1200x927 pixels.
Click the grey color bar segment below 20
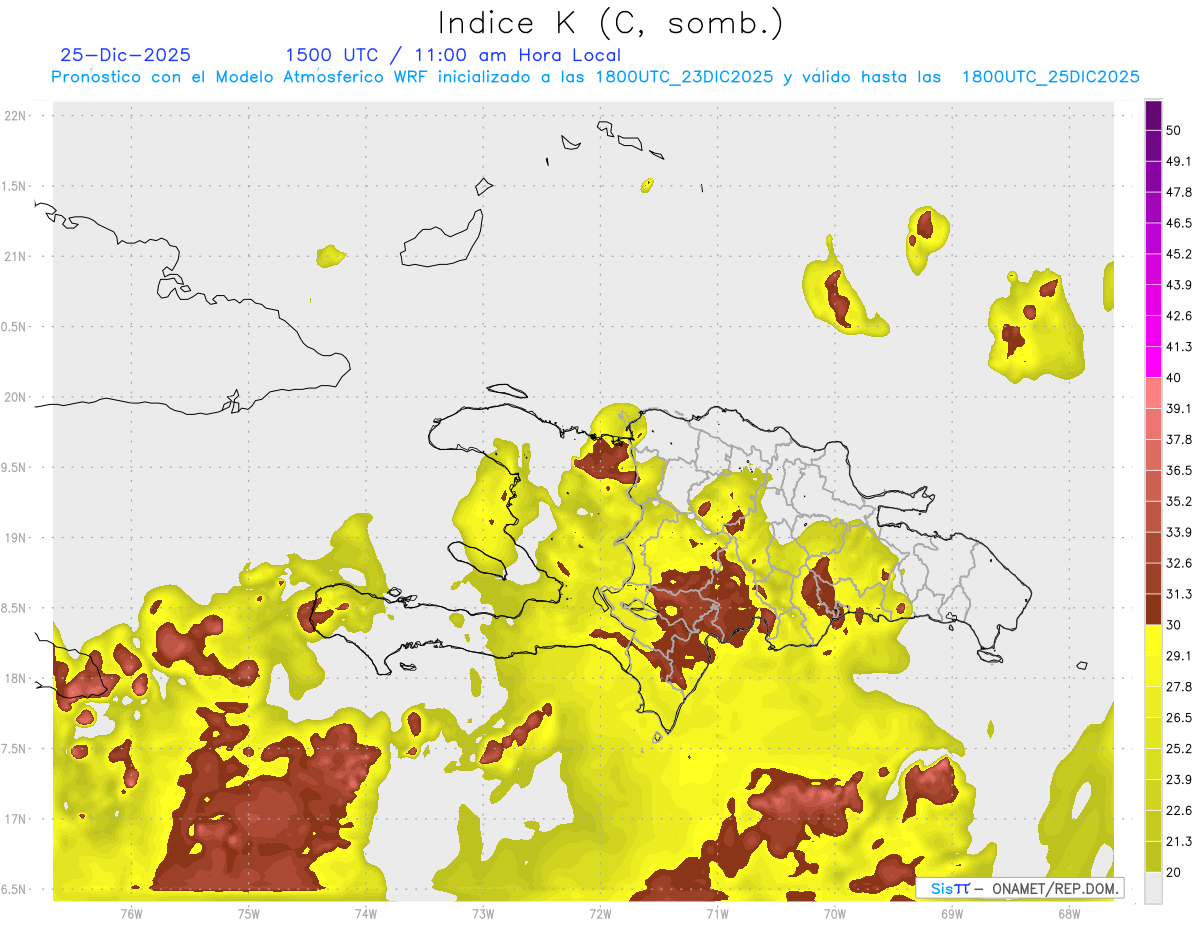point(1154,887)
